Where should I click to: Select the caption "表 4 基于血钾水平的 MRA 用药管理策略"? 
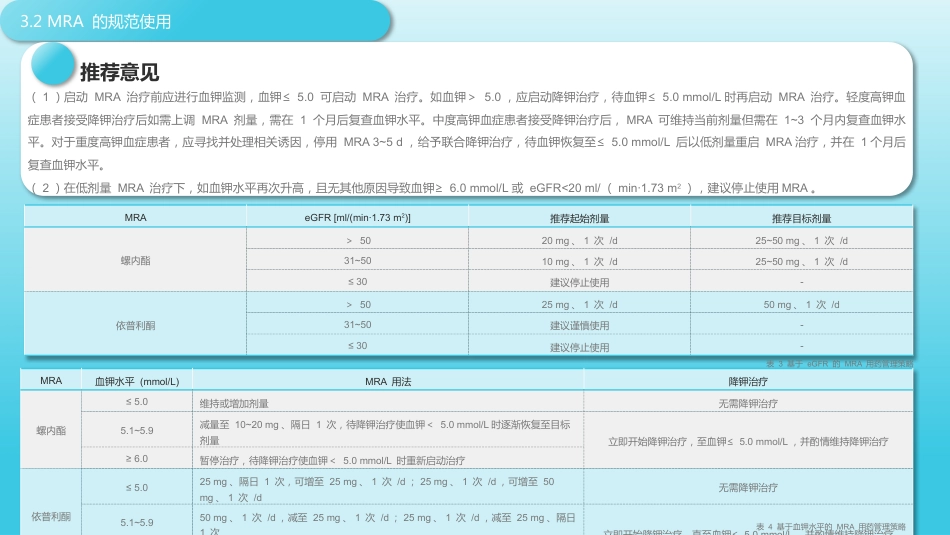831,527
